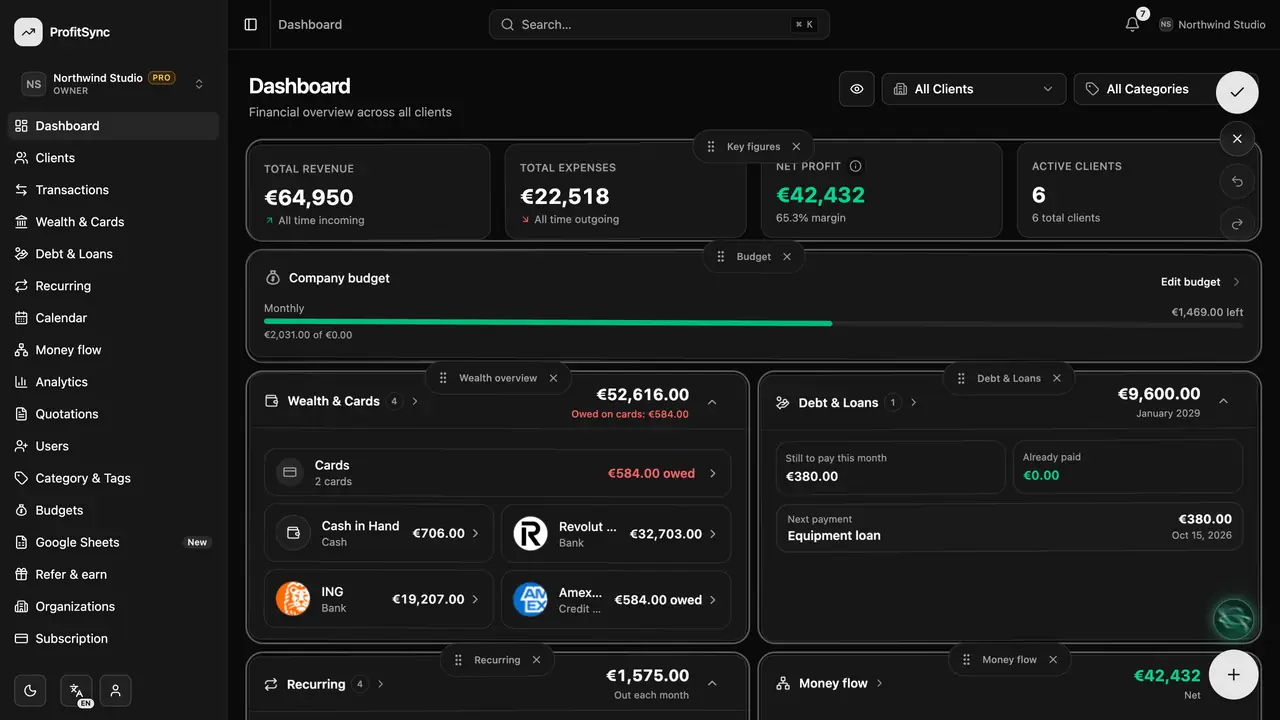Image resolution: width=1280 pixels, height=720 pixels.
Task: Collapse the Debt & Loans panel
Action: (1223, 401)
